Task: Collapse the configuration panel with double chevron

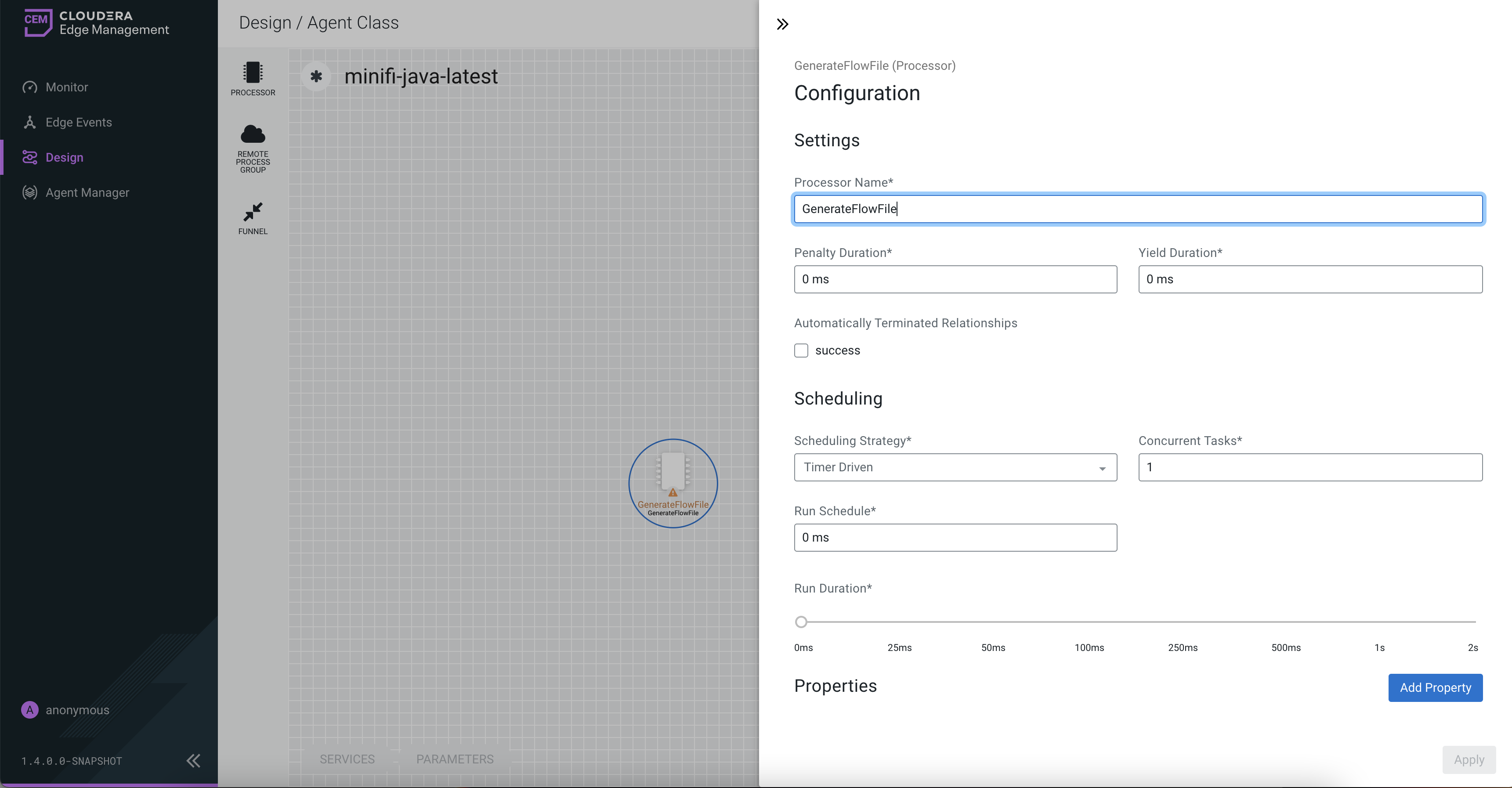Action: point(782,24)
